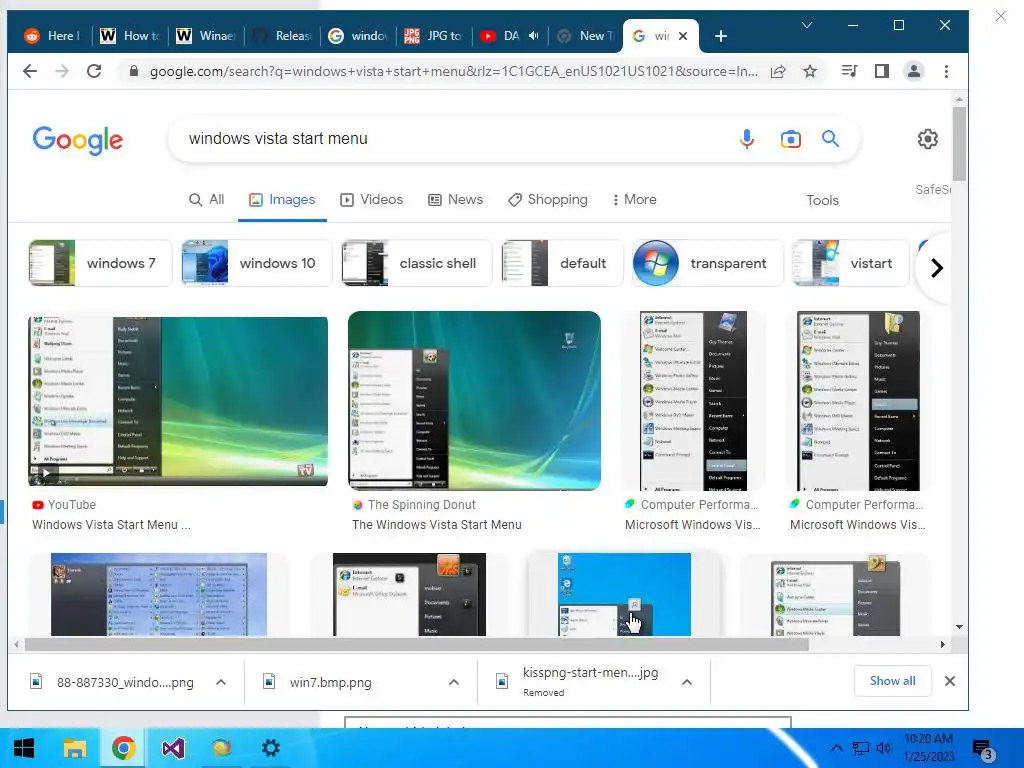The width and height of the screenshot is (1024, 768).
Task: Click the horizontal scrollbar thumb
Action: coord(417,645)
